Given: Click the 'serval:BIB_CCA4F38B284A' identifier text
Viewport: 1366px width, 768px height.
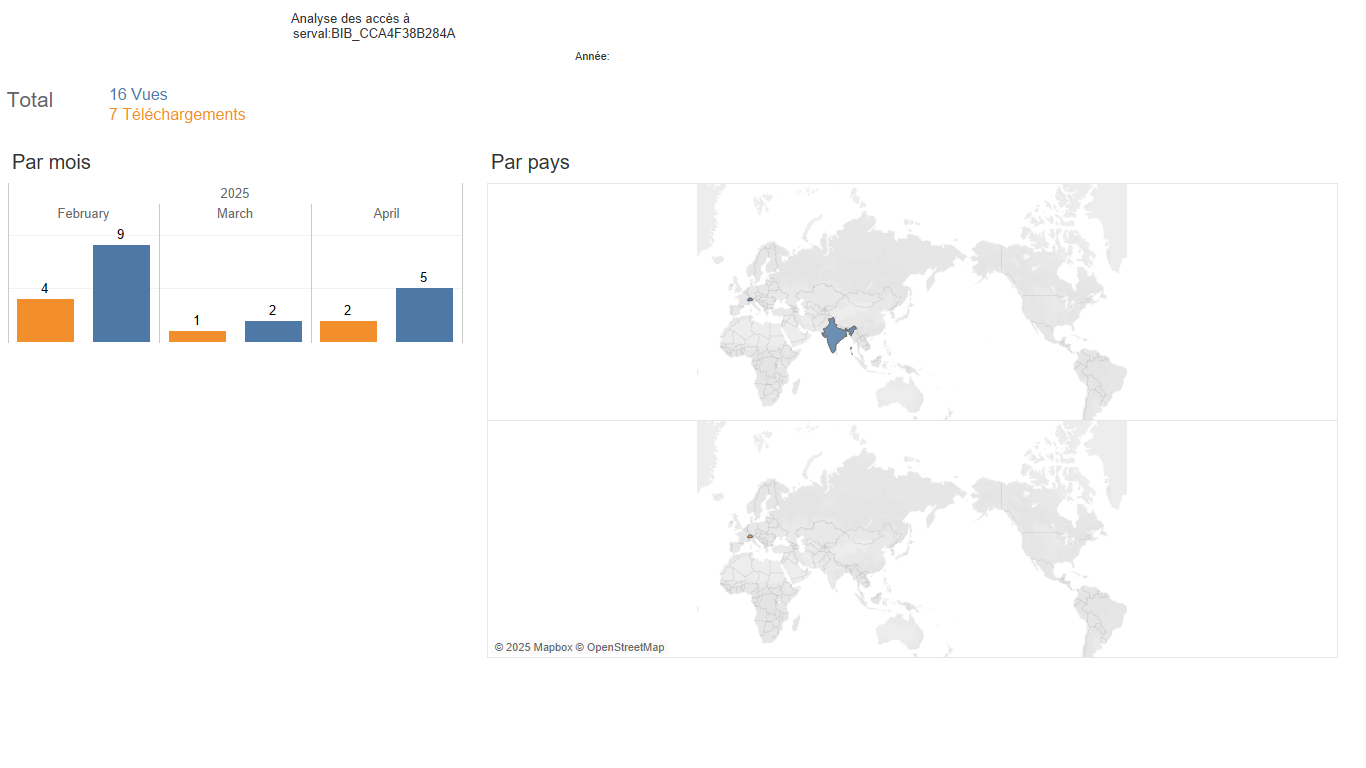Looking at the screenshot, I should click(374, 34).
